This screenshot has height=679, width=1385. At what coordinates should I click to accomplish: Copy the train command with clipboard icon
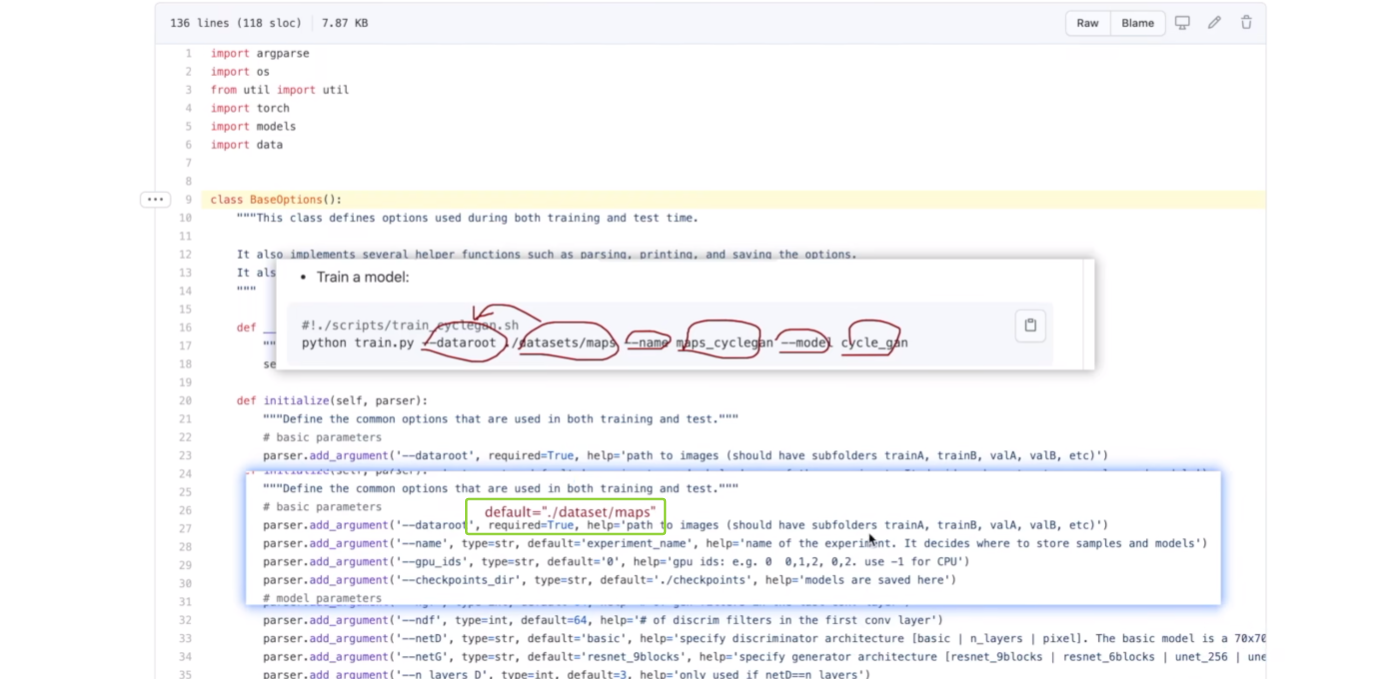[1030, 325]
